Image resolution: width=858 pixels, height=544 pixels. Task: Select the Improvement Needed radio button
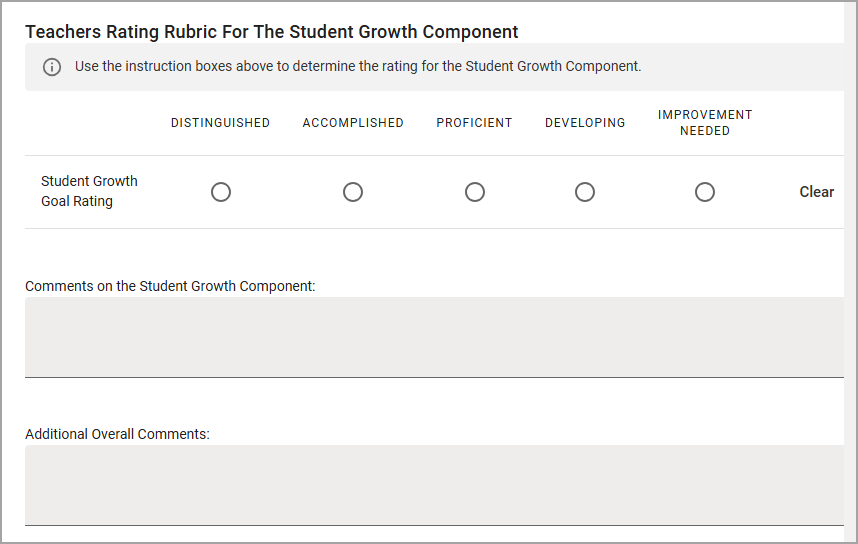pos(705,192)
